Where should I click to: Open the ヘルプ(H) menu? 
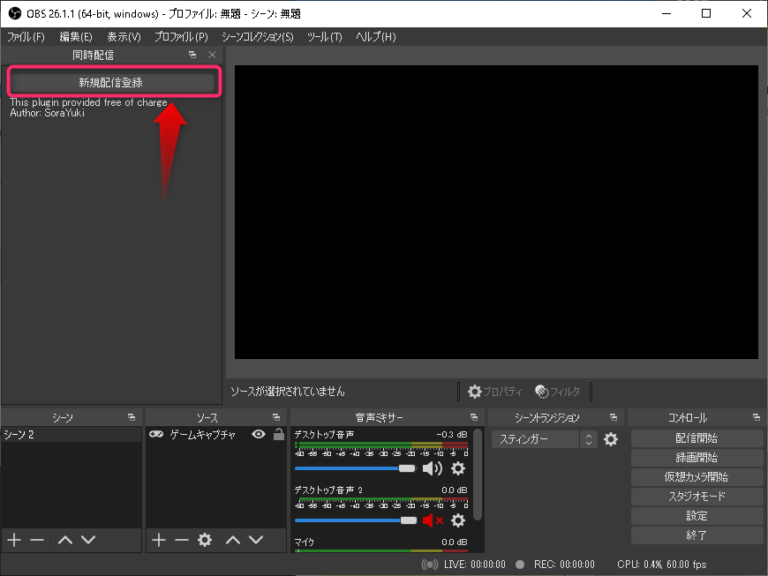tap(375, 37)
